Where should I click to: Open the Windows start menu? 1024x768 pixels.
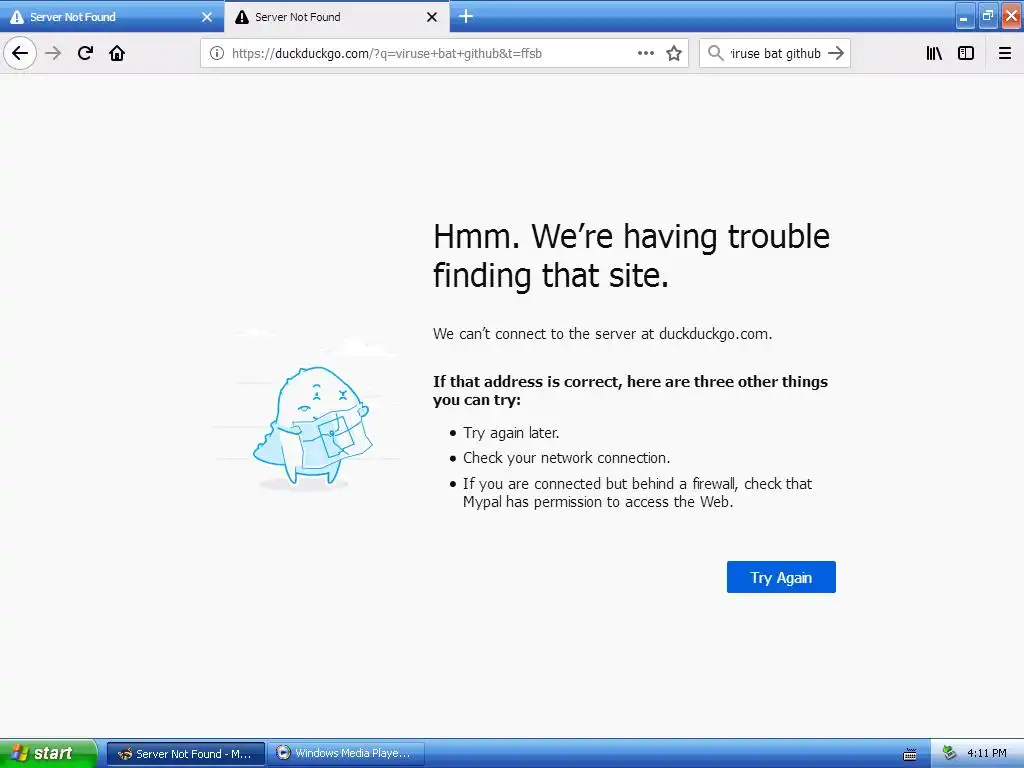pos(48,754)
